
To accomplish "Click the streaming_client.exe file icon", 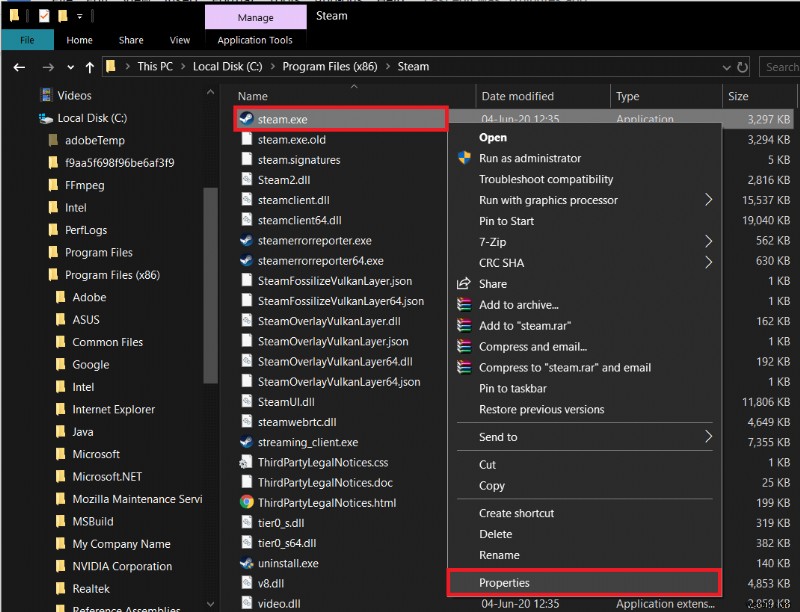I will click(x=247, y=442).
